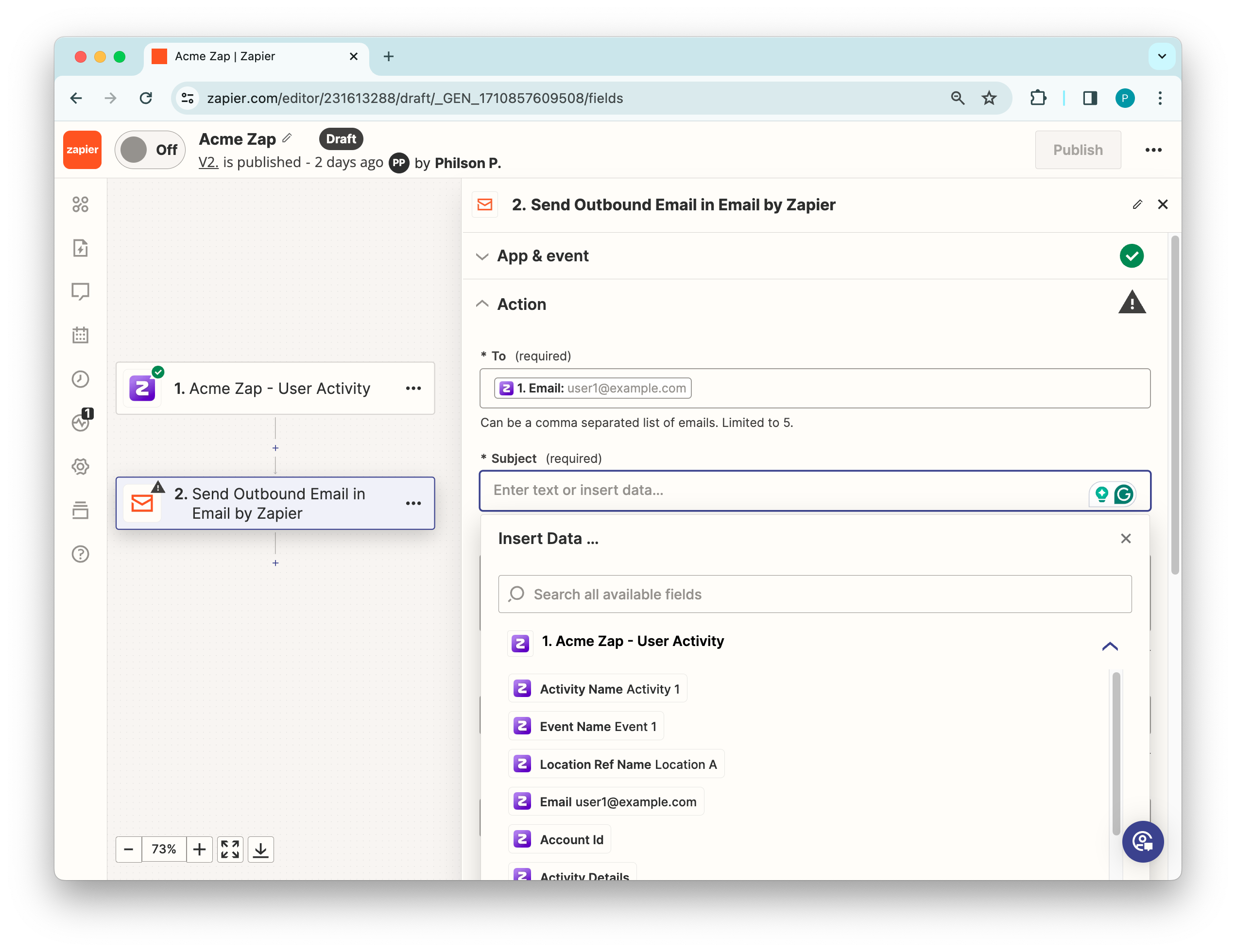Image resolution: width=1236 pixels, height=952 pixels.
Task: Open step 1 three-dot menu
Action: pyautogui.click(x=413, y=388)
